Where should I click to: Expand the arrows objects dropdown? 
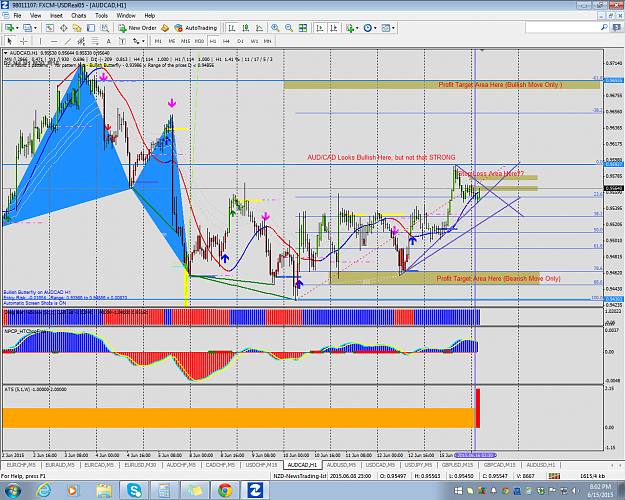[143, 41]
